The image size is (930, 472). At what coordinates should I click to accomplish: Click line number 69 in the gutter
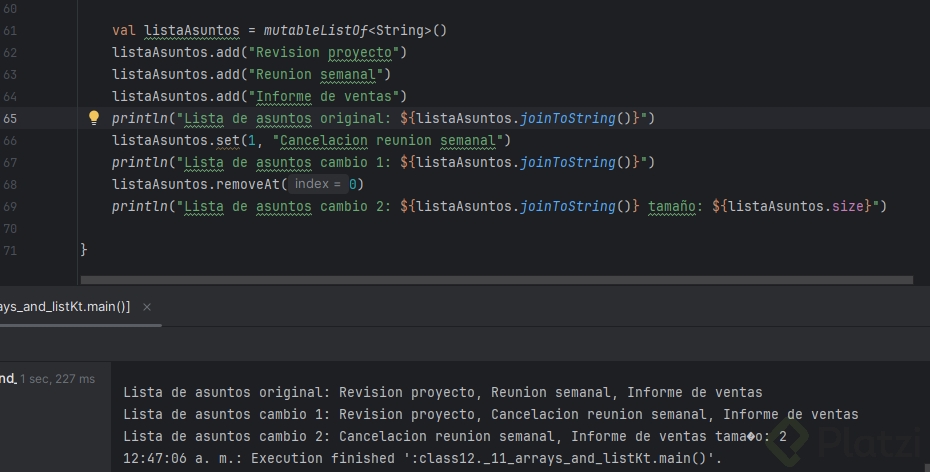[x=11, y=206]
